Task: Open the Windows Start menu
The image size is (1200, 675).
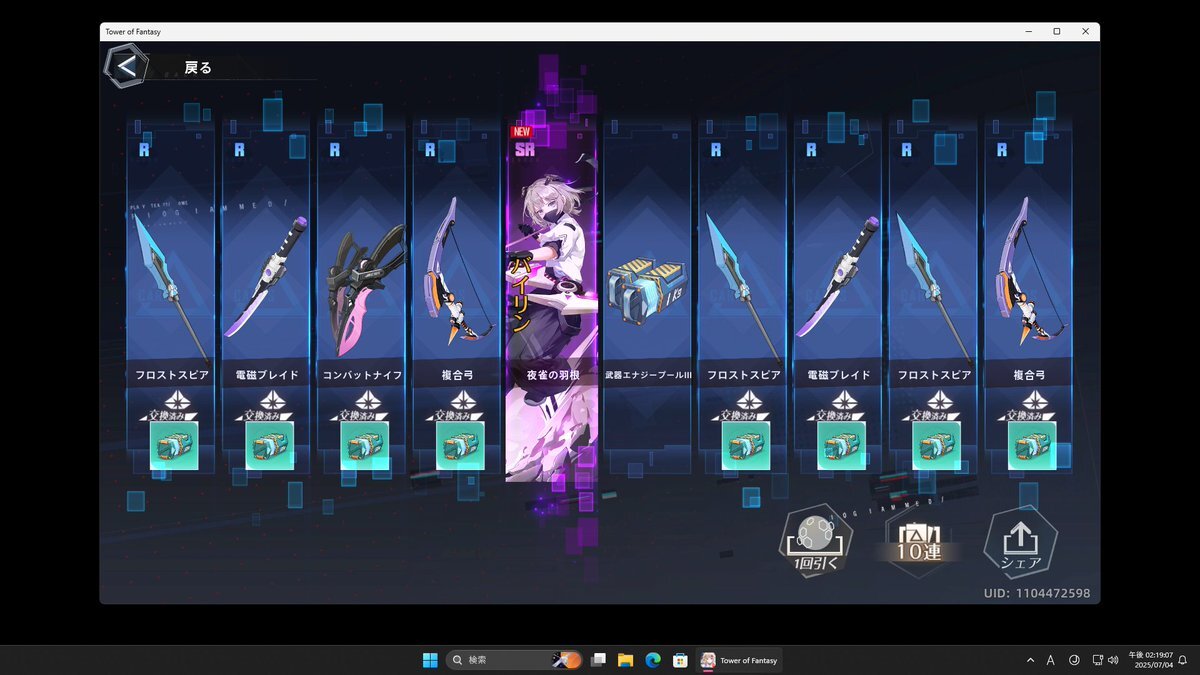Action: click(430, 660)
